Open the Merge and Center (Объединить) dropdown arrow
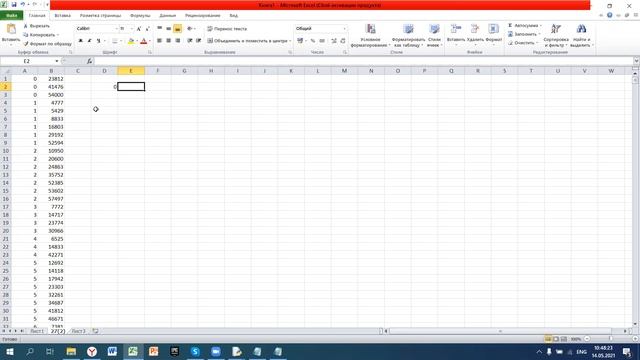Image resolution: width=640 pixels, height=360 pixels. [290, 41]
